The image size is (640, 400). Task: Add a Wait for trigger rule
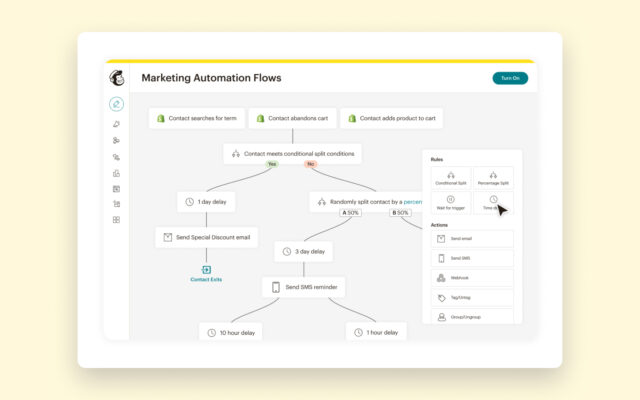(451, 202)
